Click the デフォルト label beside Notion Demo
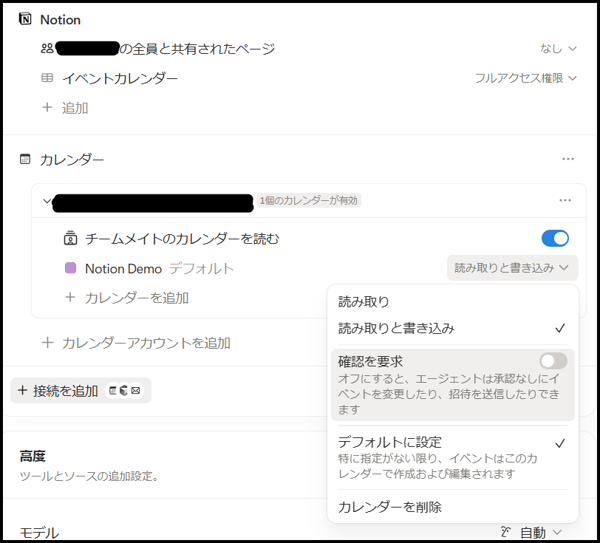Image resolution: width=600 pixels, height=543 pixels. click(201, 268)
